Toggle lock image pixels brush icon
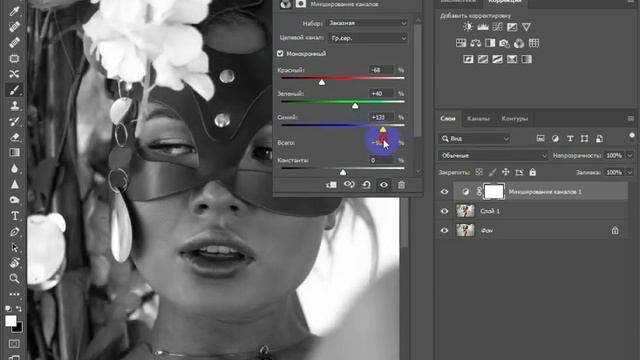 (x=493, y=172)
